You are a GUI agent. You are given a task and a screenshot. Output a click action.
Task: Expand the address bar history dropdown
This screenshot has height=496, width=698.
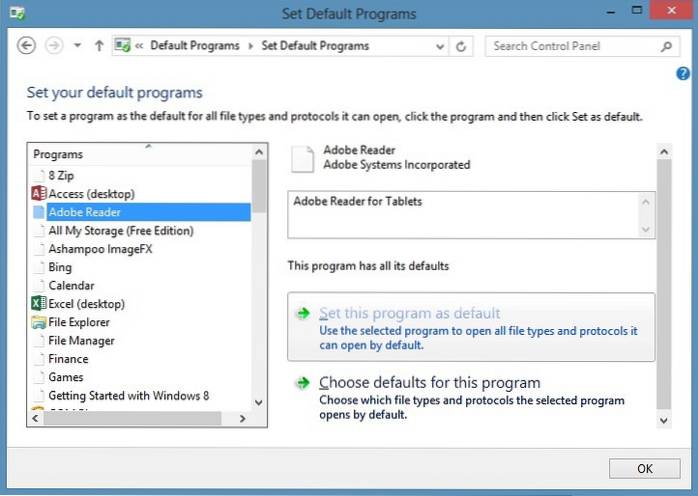pyautogui.click(x=441, y=46)
